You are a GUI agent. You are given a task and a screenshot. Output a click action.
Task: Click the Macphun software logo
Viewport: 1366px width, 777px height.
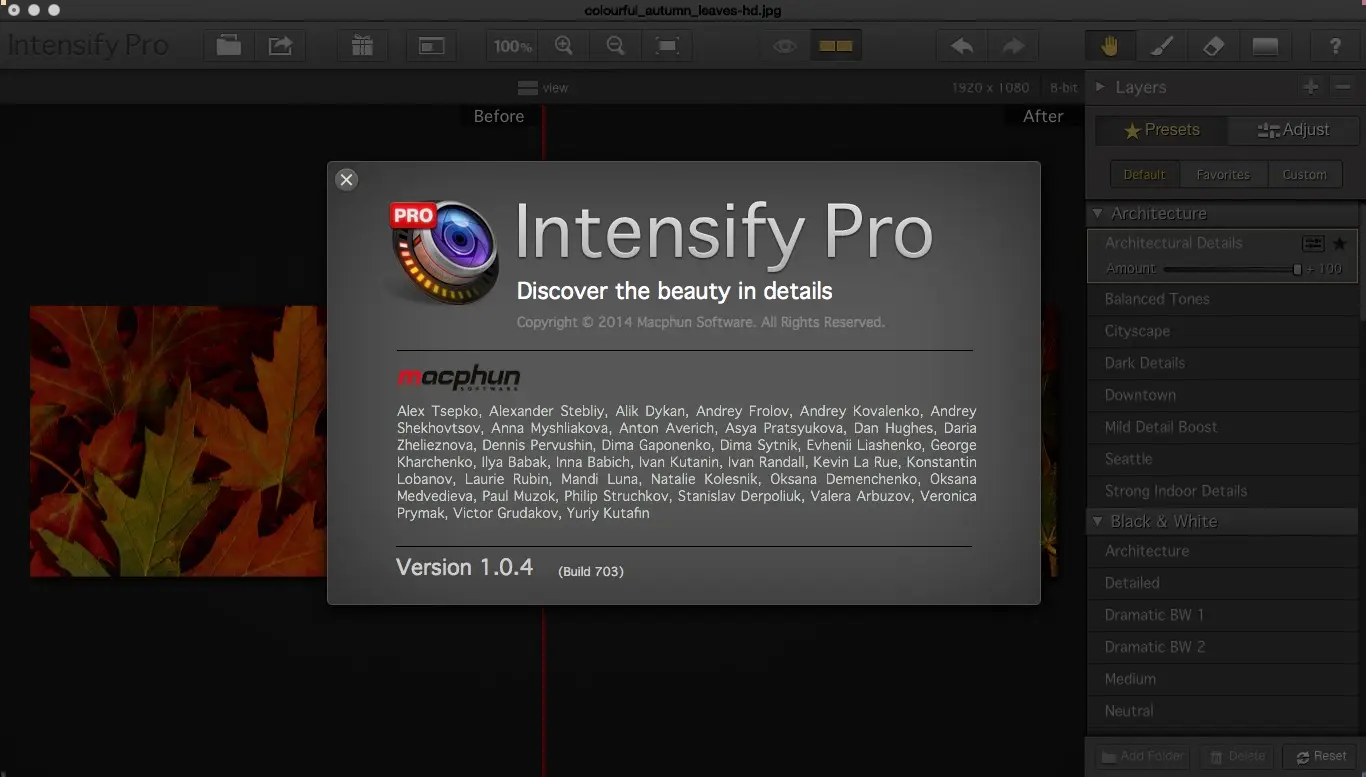pyautogui.click(x=458, y=377)
